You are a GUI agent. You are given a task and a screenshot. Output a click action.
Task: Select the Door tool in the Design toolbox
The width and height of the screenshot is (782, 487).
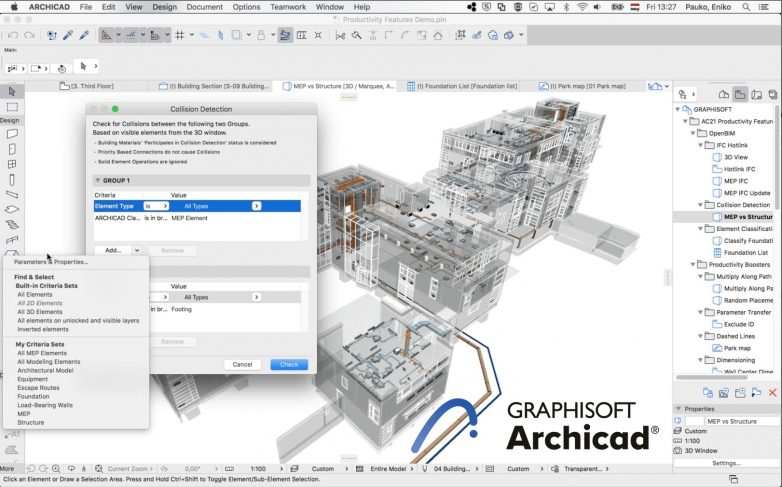[x=12, y=149]
